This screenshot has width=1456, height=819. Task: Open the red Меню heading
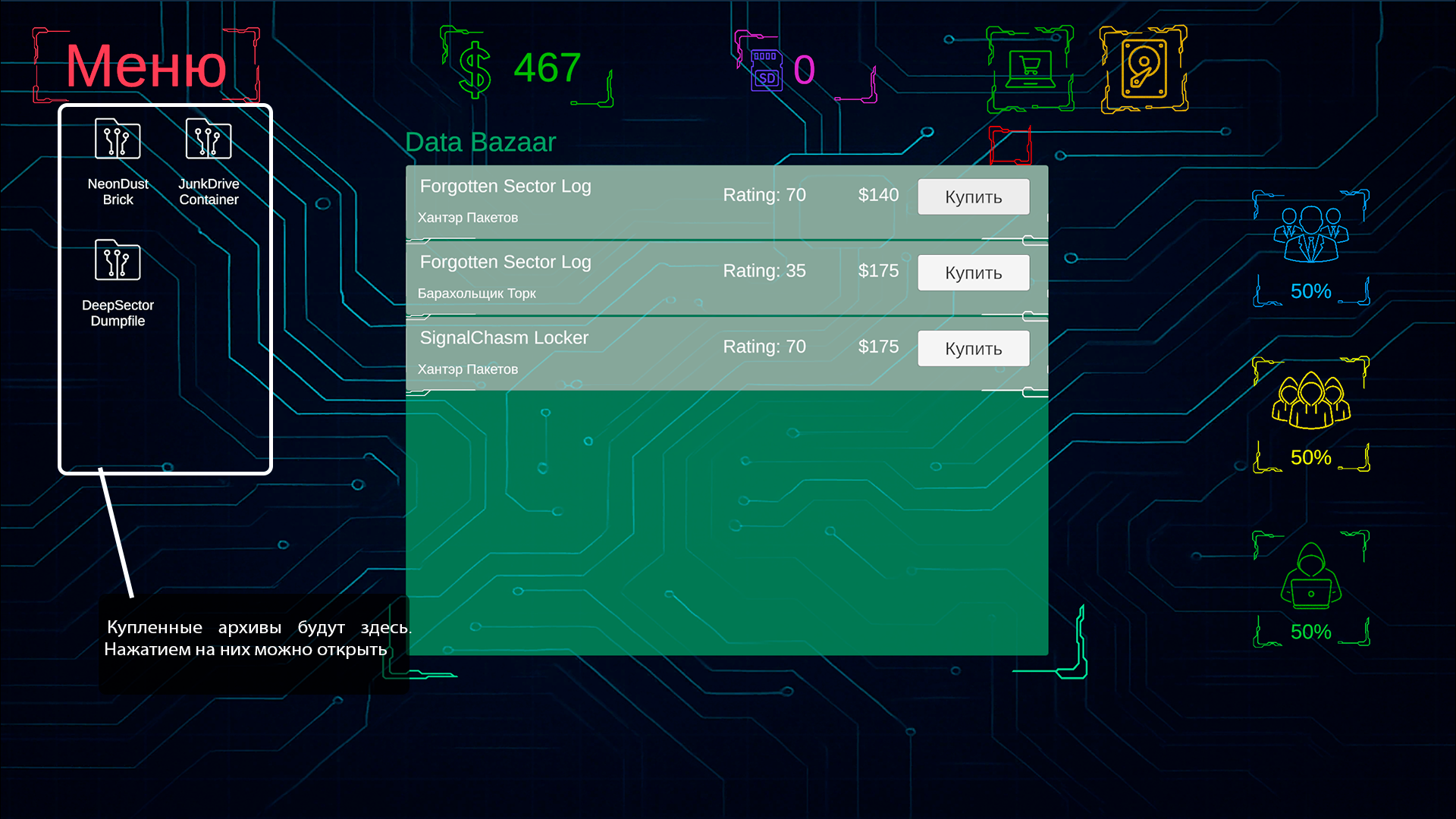pyautogui.click(x=146, y=67)
